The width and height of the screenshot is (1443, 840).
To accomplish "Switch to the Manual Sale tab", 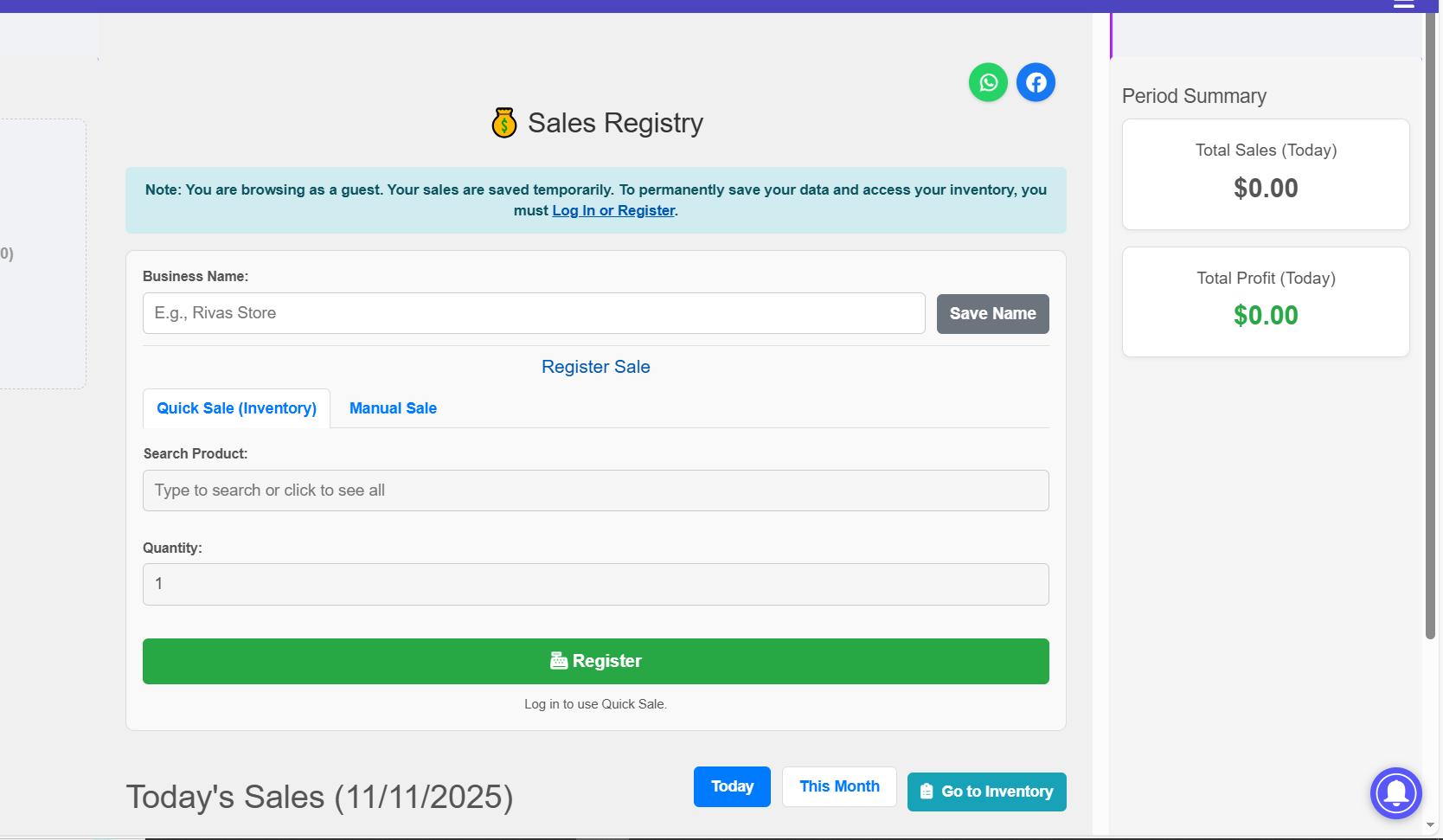I will pos(393,408).
